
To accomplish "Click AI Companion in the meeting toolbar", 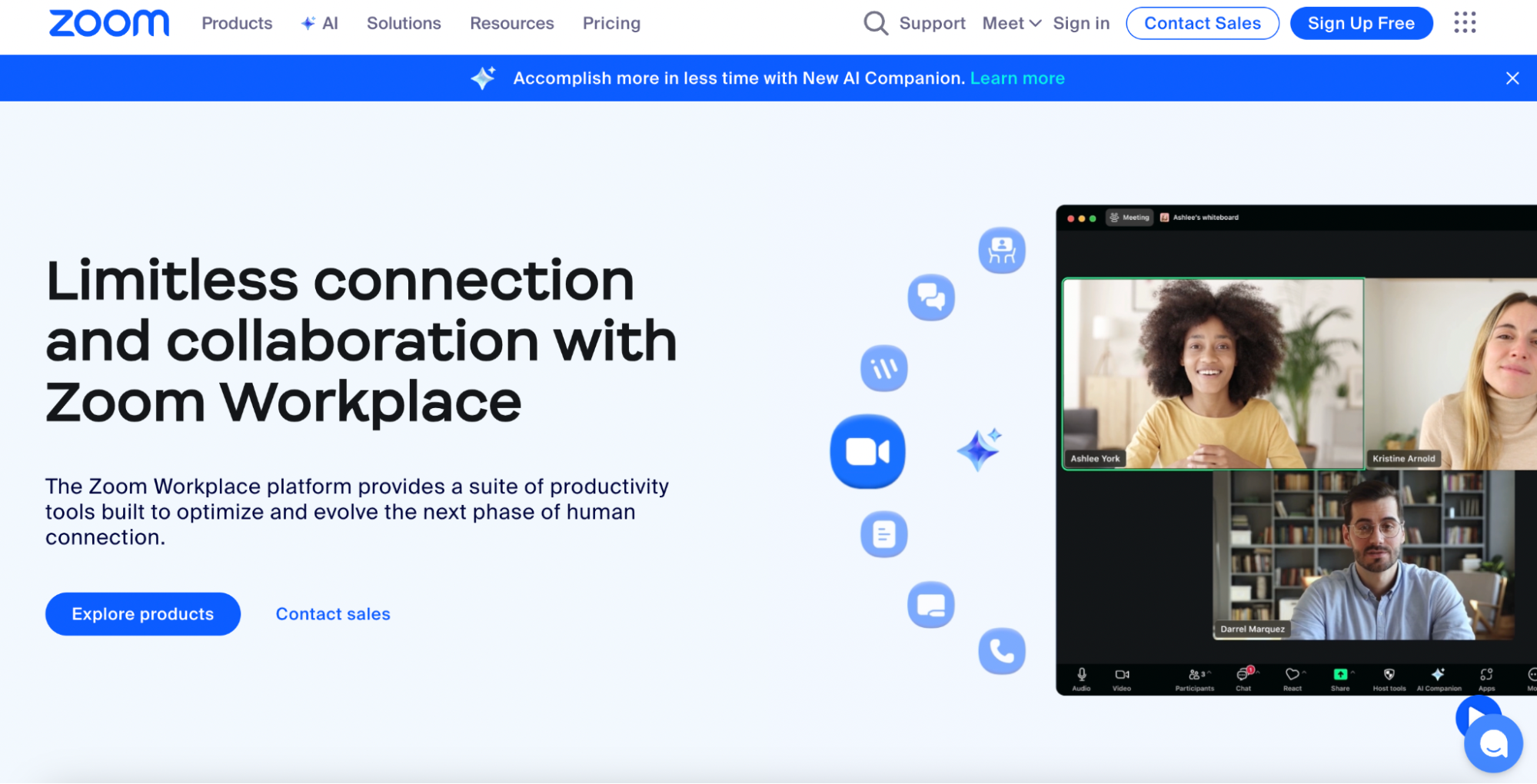I will coord(1439,679).
